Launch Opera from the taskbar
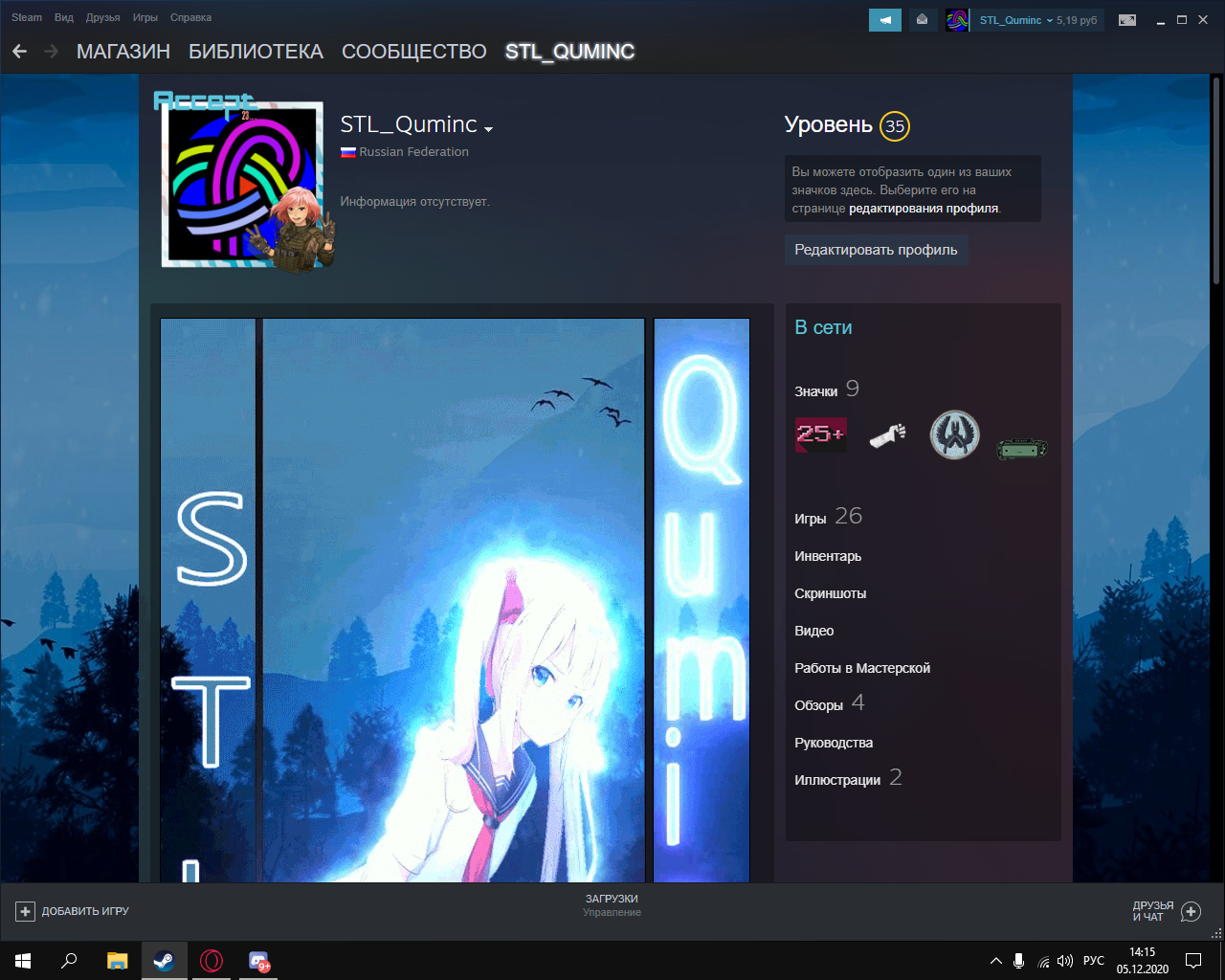 (x=212, y=961)
